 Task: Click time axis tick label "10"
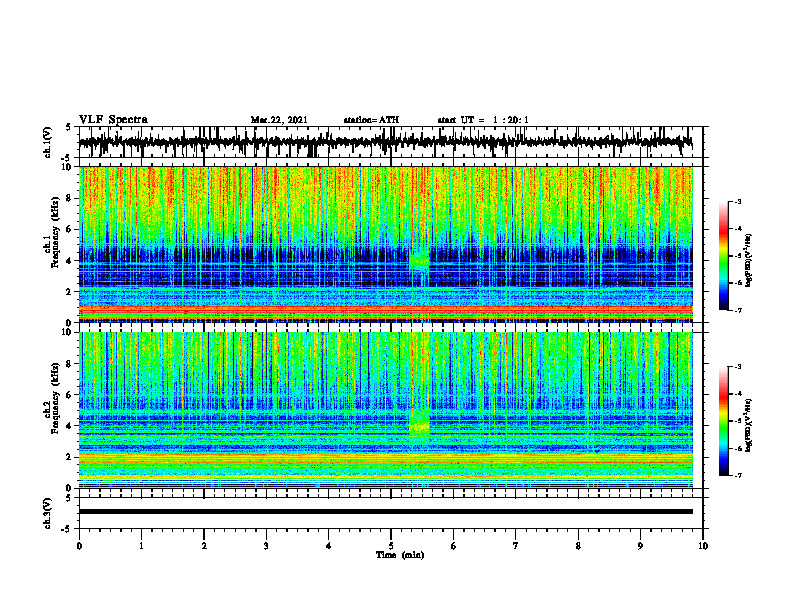[703, 546]
